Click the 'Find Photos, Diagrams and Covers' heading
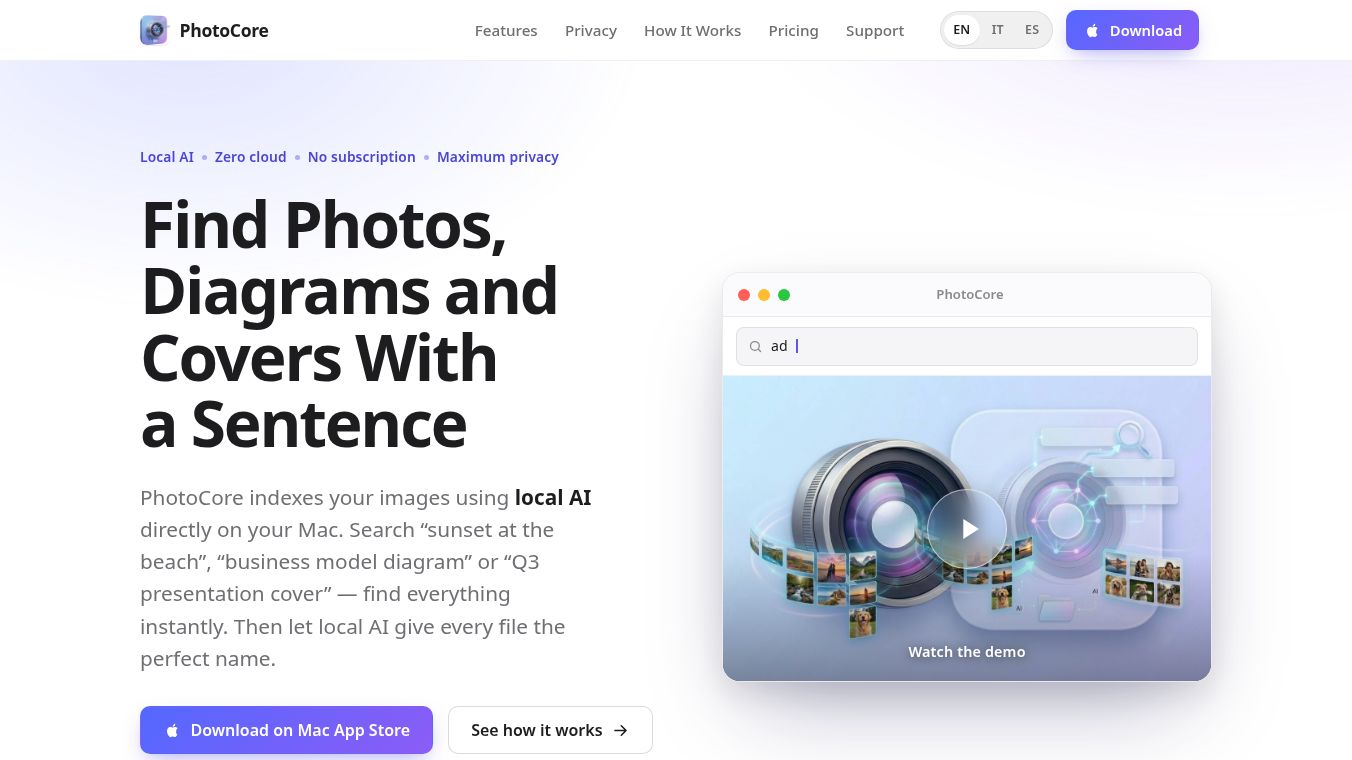Image resolution: width=1352 pixels, height=760 pixels. [x=349, y=324]
